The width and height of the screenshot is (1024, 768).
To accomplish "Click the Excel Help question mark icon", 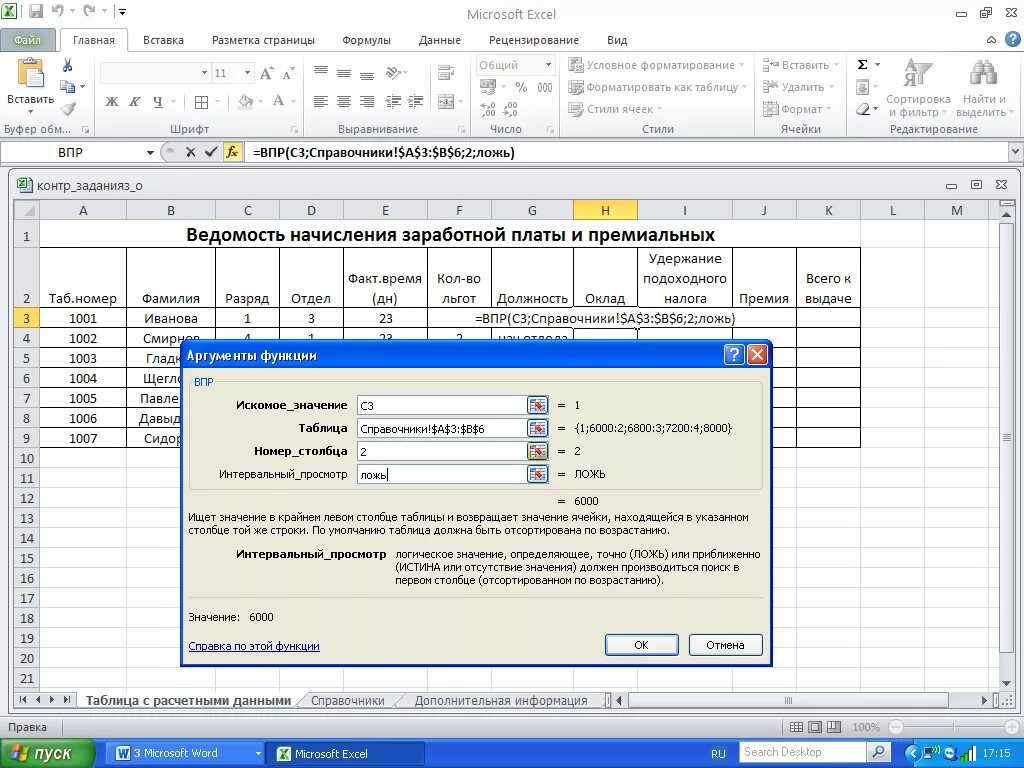I will [x=1012, y=39].
